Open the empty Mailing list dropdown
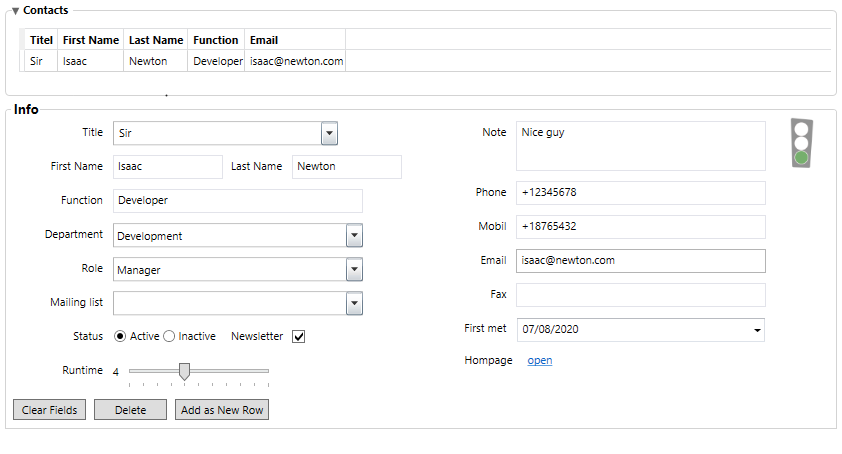Image resolution: width=842 pixels, height=454 pixels. coord(354,303)
